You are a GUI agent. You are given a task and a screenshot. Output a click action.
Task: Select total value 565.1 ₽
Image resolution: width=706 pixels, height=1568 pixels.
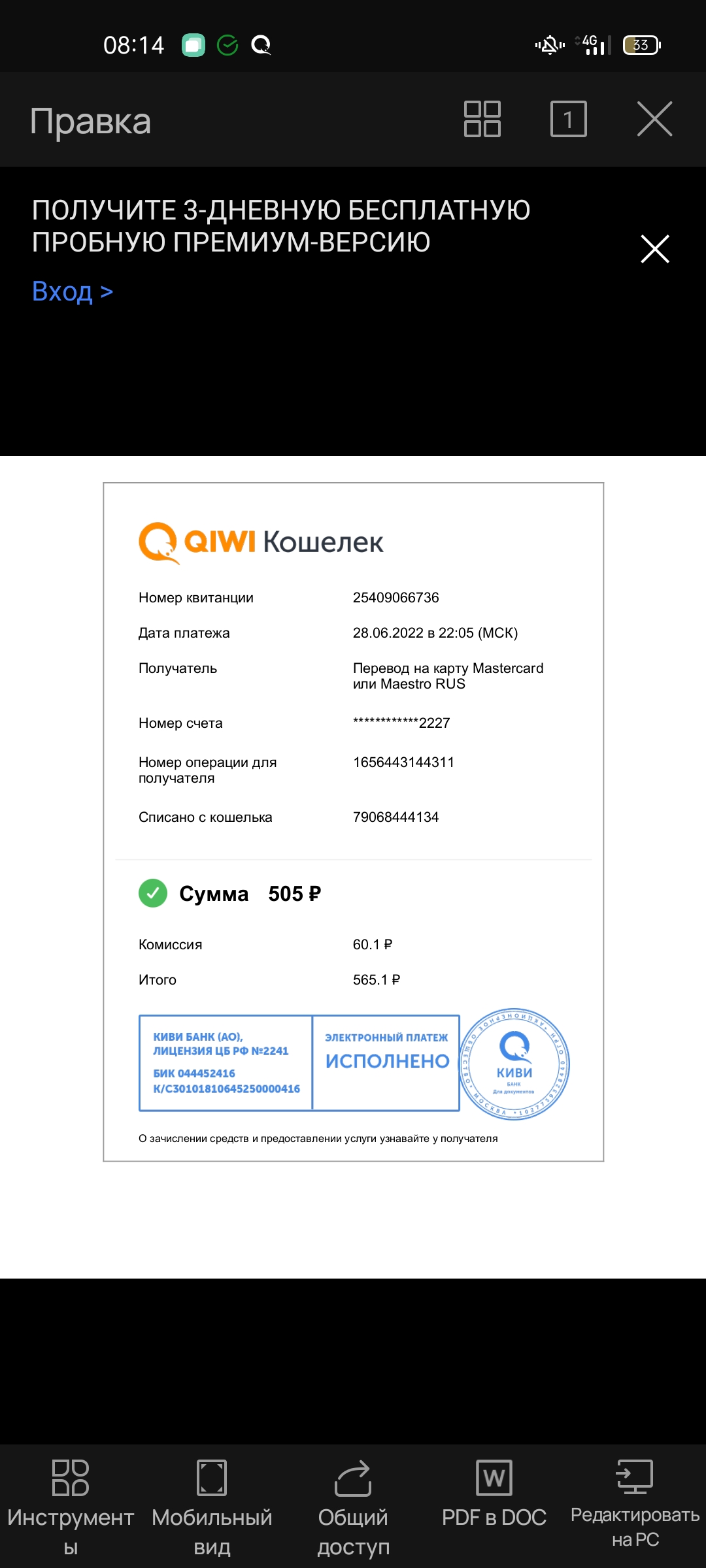[377, 980]
